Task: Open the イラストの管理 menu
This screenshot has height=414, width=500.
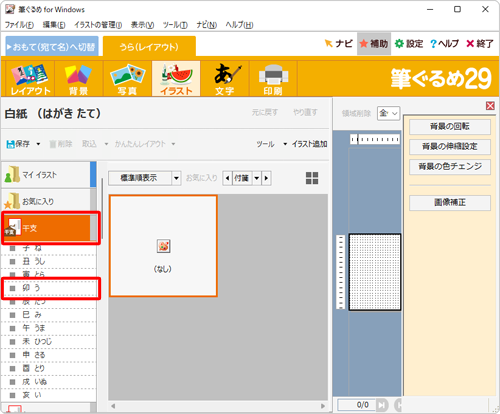Action: click(98, 25)
